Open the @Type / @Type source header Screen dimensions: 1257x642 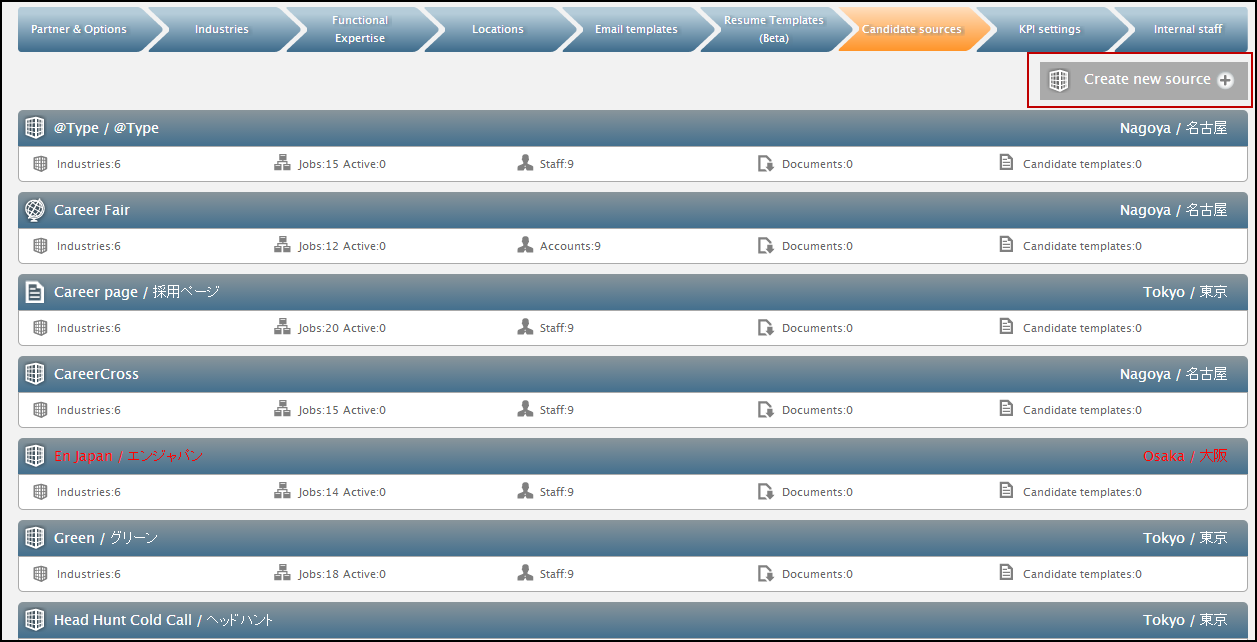click(x=633, y=128)
